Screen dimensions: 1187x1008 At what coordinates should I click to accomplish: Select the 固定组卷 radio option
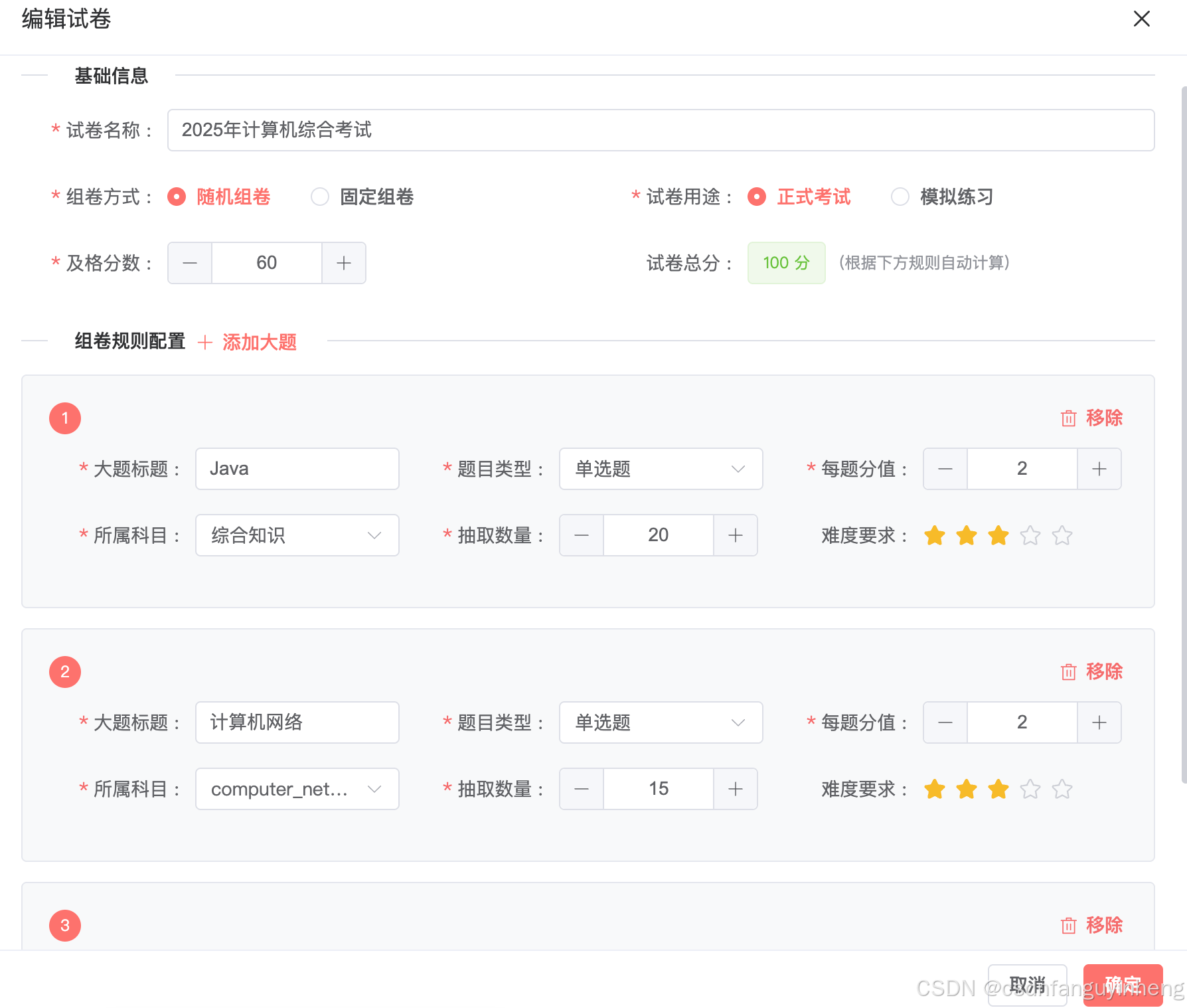362,197
